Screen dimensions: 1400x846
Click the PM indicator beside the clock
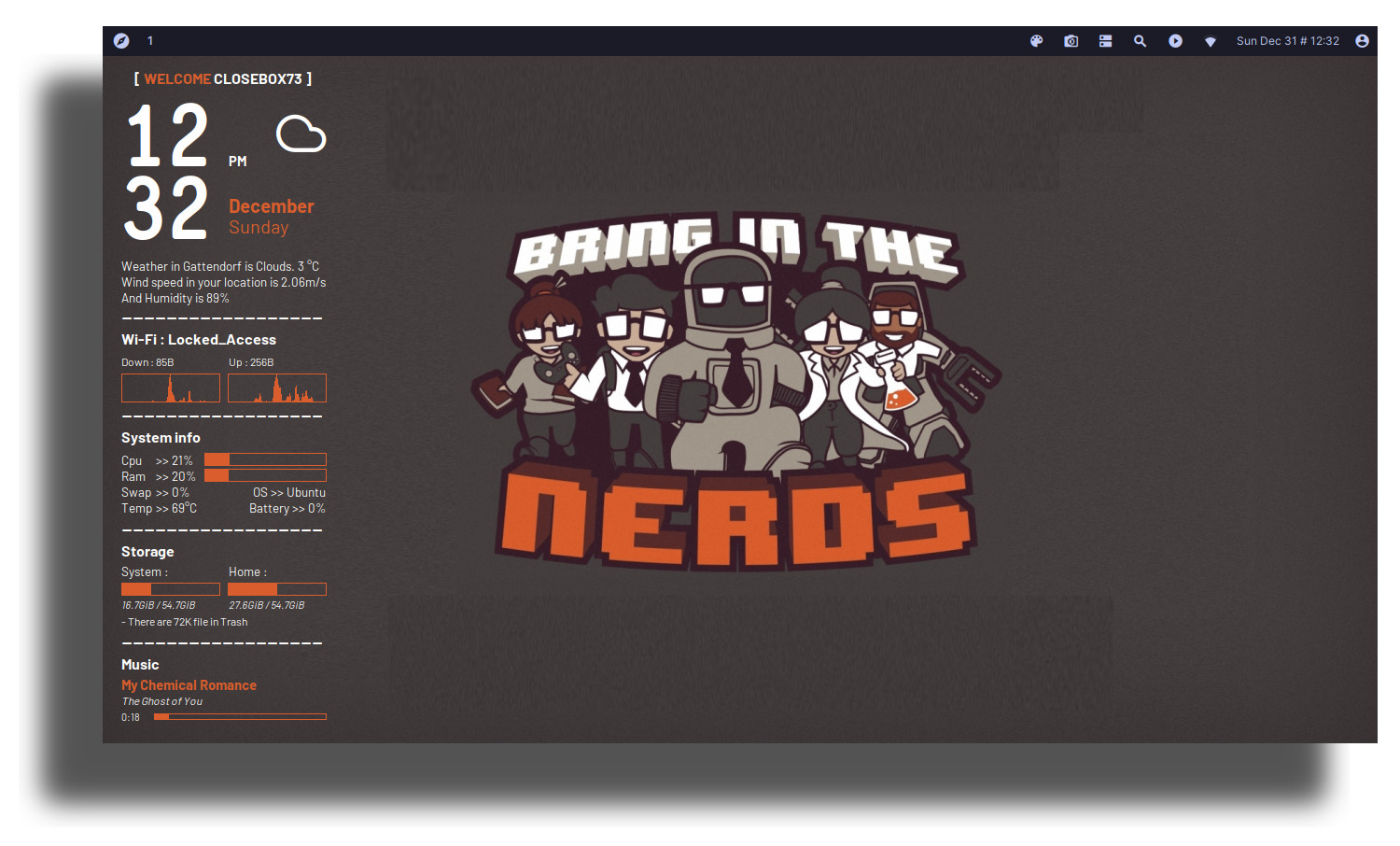[238, 162]
